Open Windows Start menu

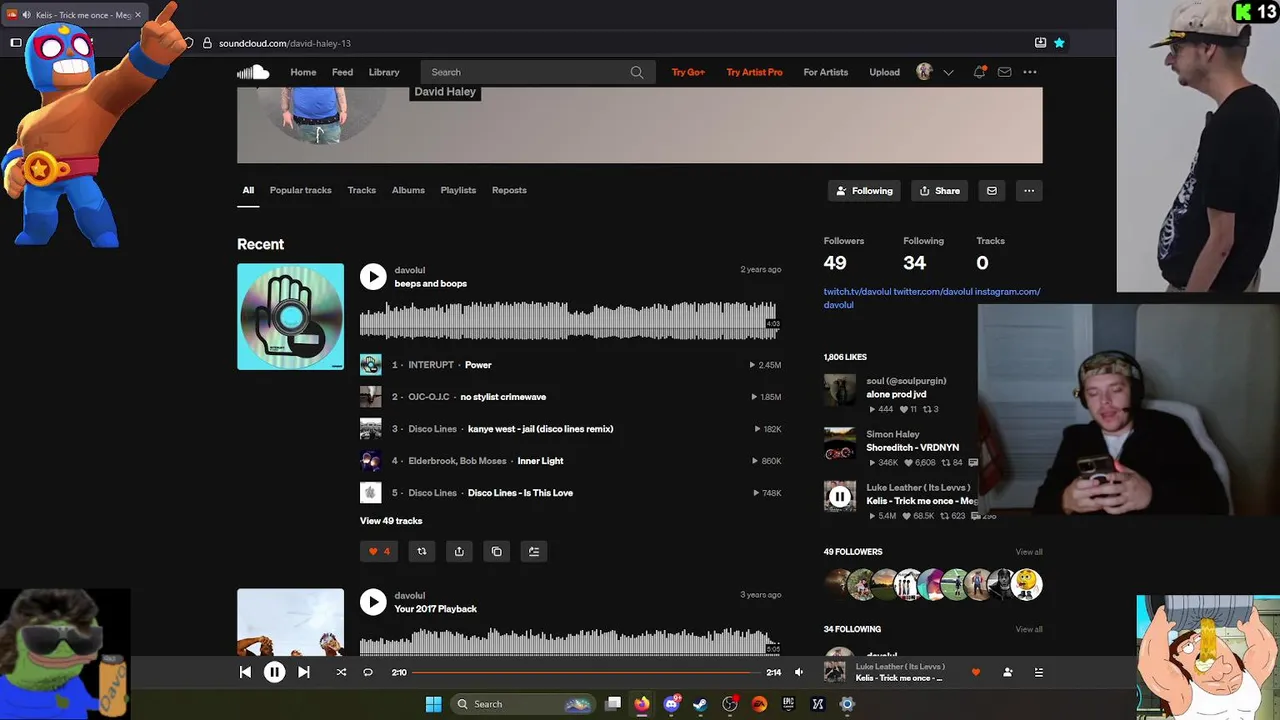tap(433, 704)
